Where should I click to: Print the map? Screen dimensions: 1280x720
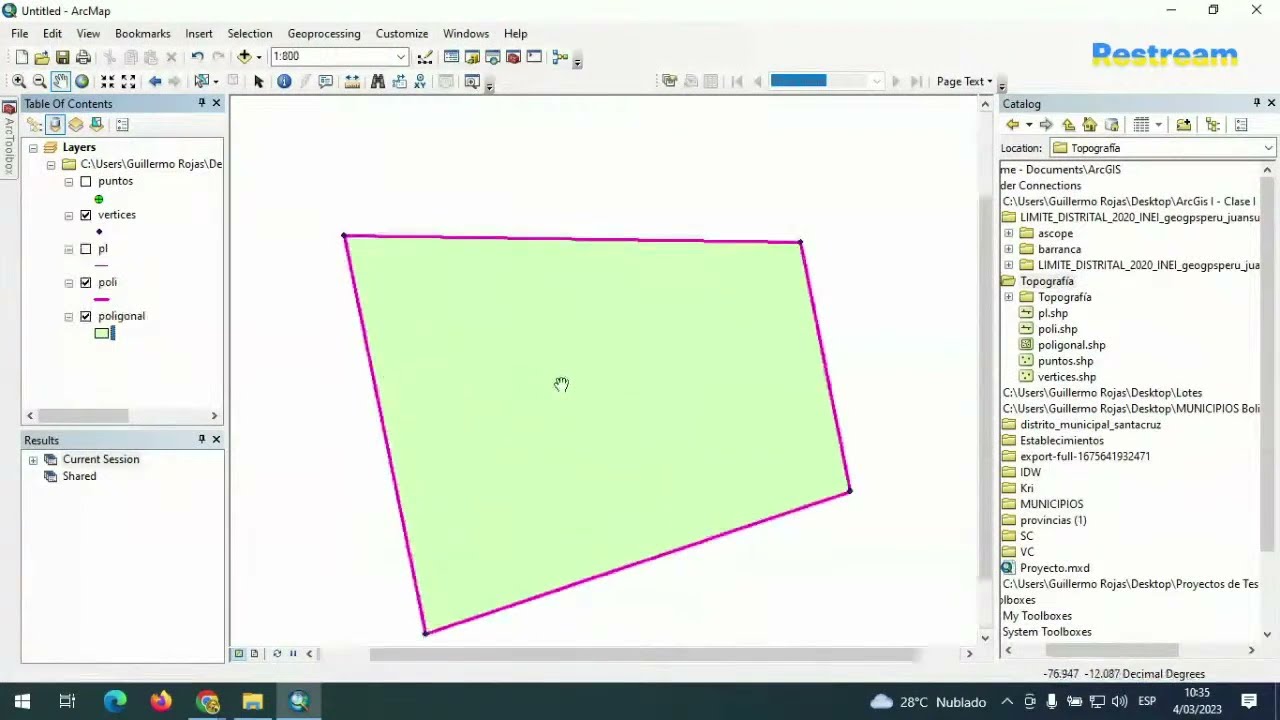click(x=83, y=57)
